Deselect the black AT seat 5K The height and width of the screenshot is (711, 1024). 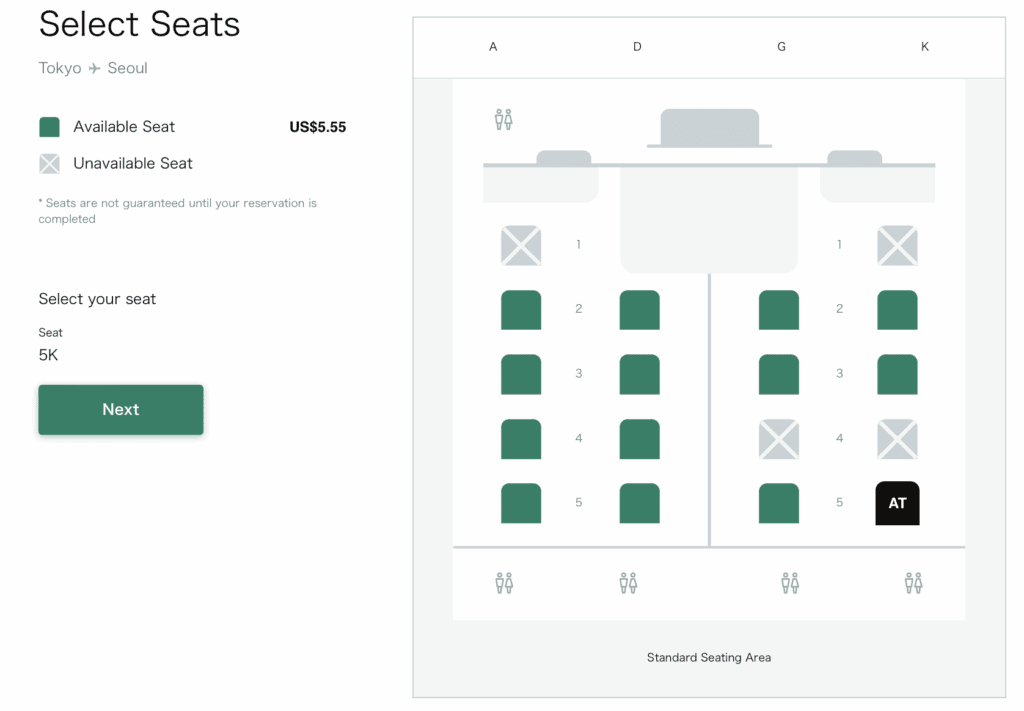(x=897, y=503)
